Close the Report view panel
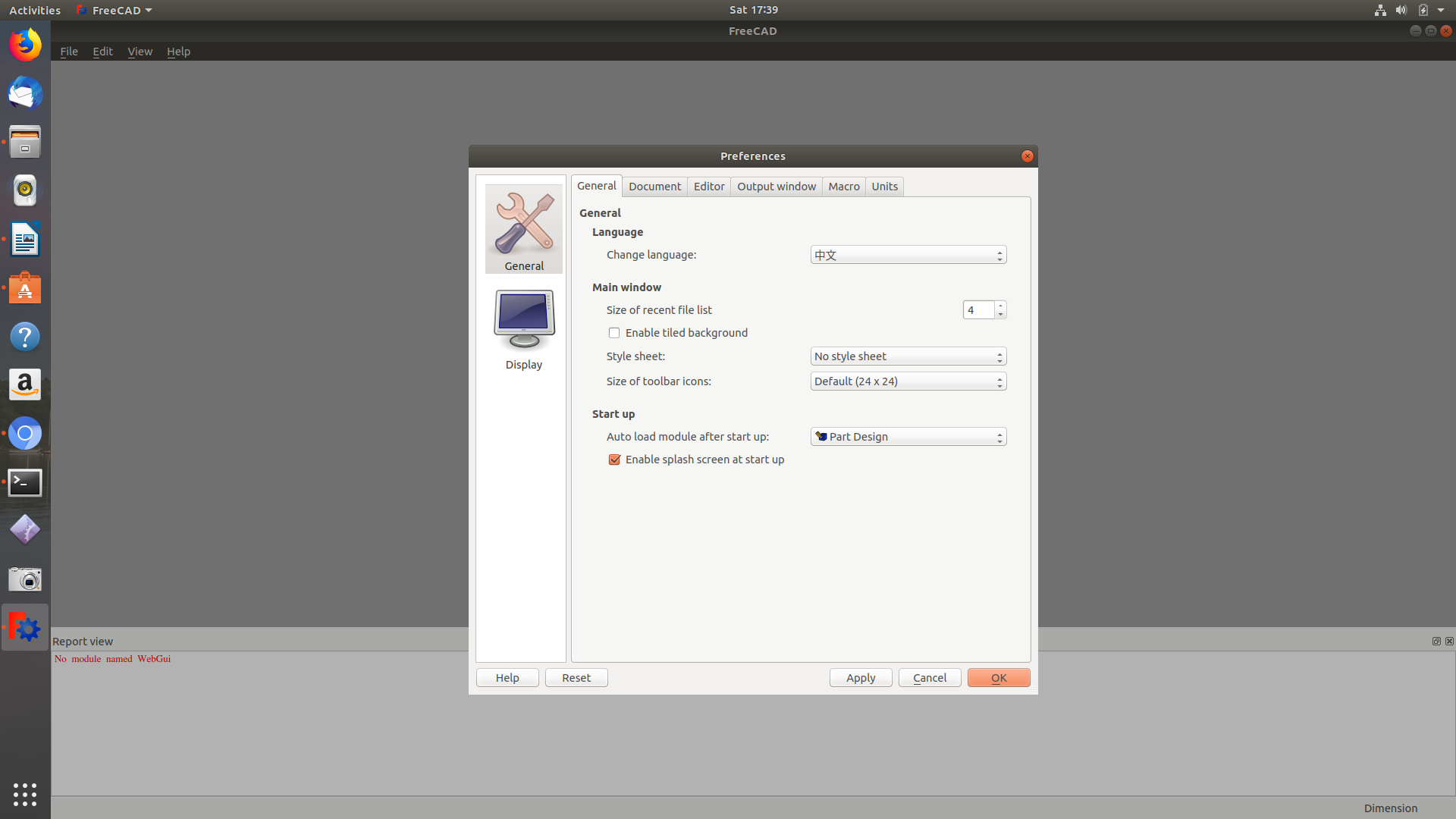Screen dimensions: 1456x819 [x=1449, y=641]
